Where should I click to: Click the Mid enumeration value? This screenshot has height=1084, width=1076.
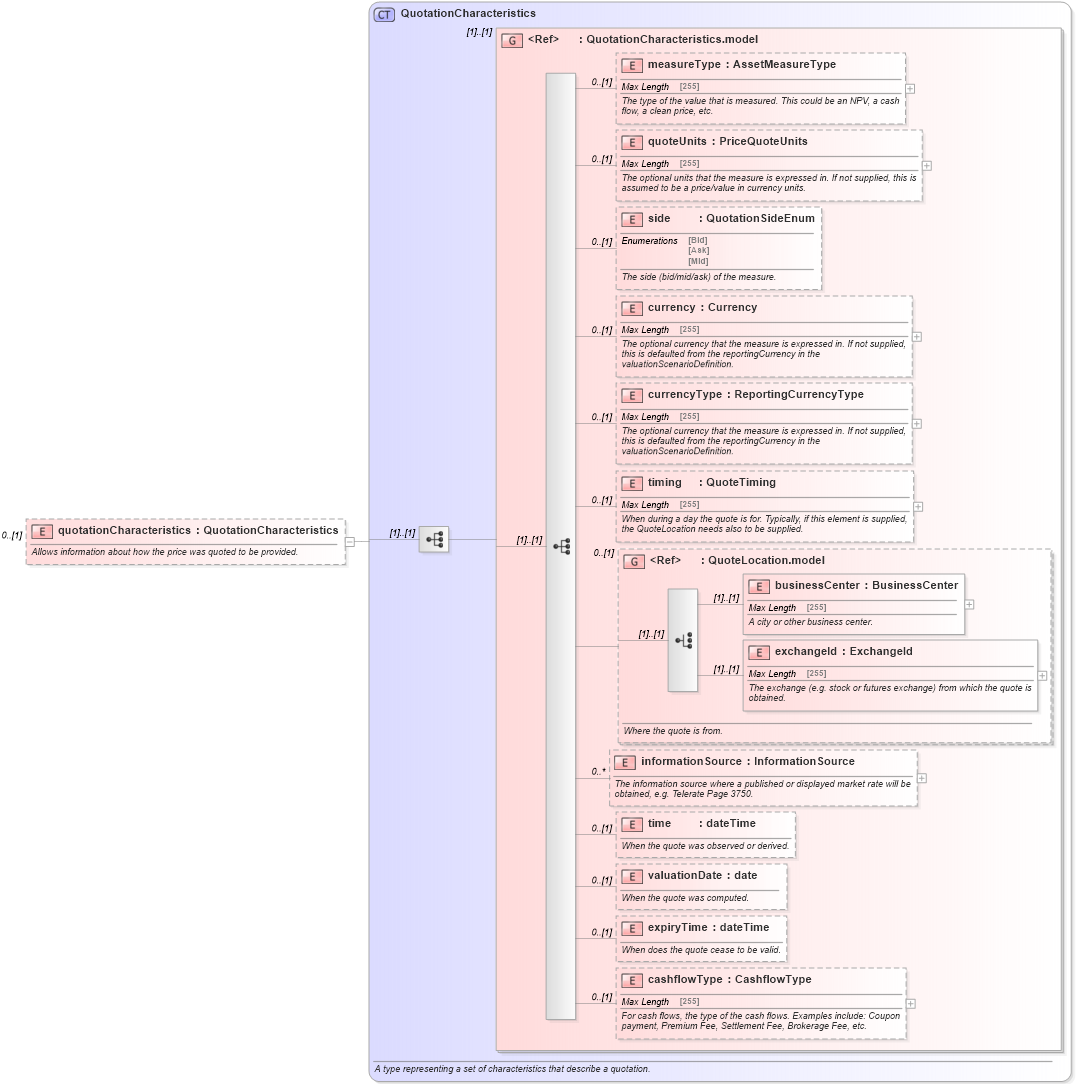(x=698, y=261)
